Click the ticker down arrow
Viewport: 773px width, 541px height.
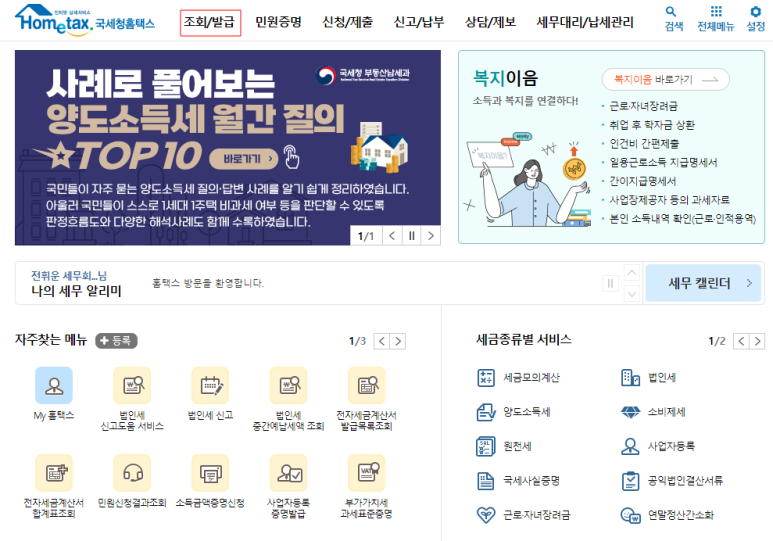pyautogui.click(x=632, y=294)
